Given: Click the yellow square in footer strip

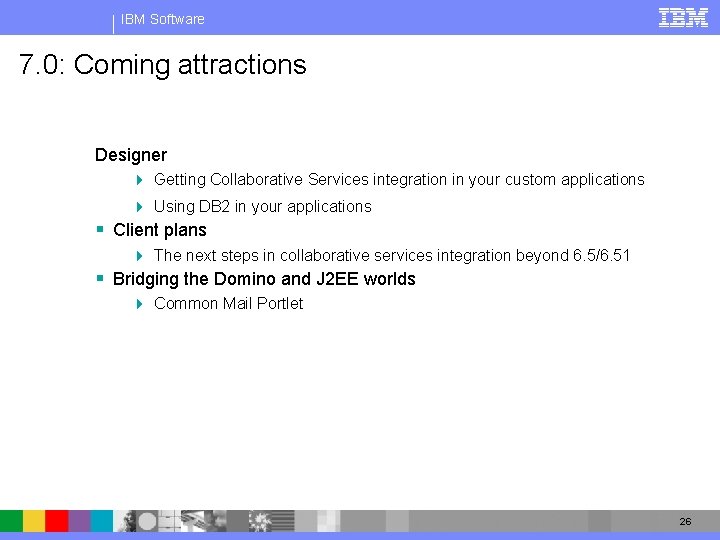Looking at the screenshot, I should click(34, 521).
